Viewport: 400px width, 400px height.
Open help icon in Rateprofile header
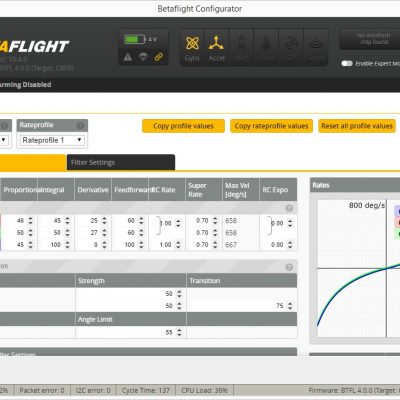point(80,125)
